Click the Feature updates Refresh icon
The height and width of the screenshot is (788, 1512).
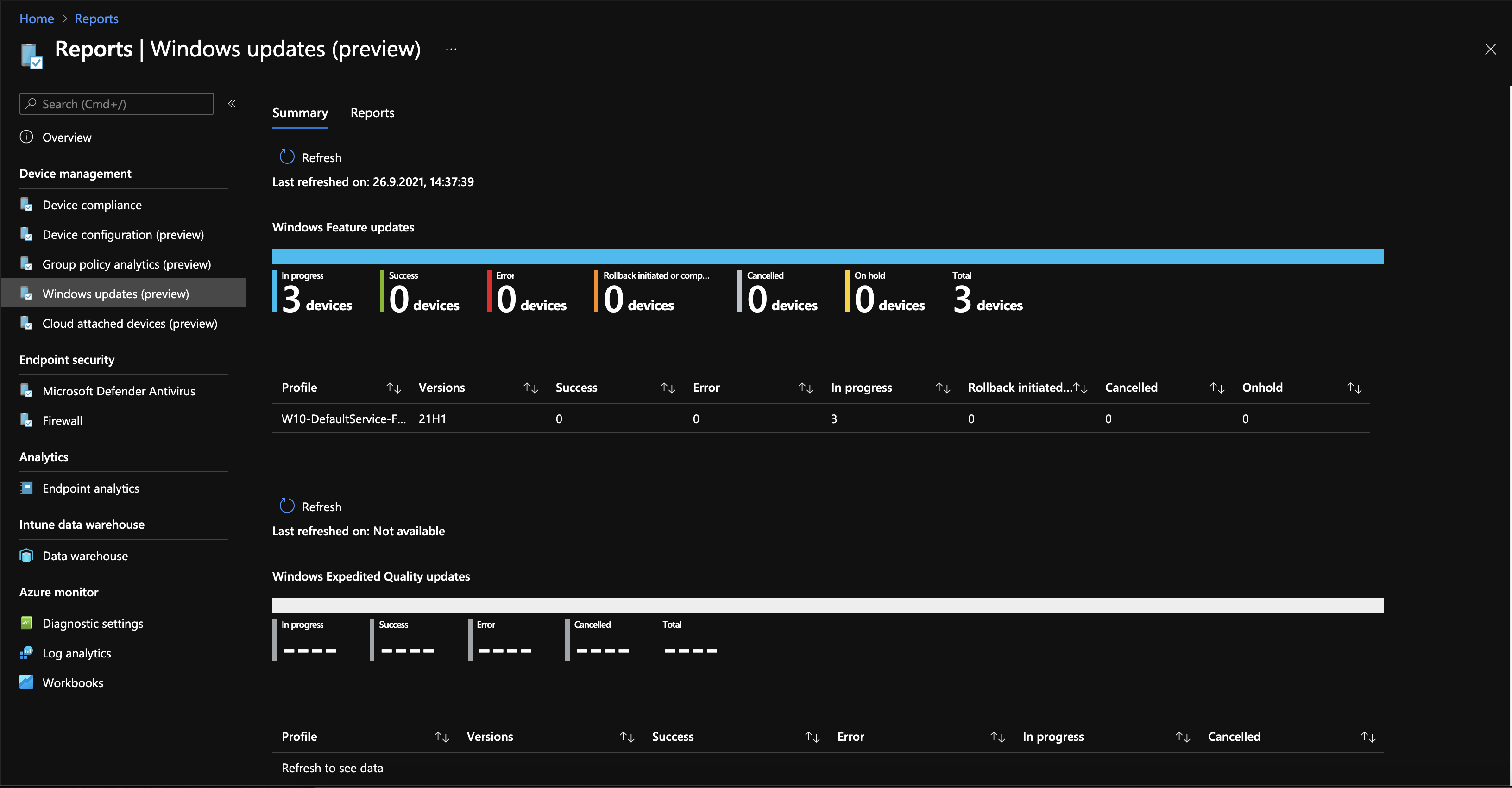pos(287,156)
